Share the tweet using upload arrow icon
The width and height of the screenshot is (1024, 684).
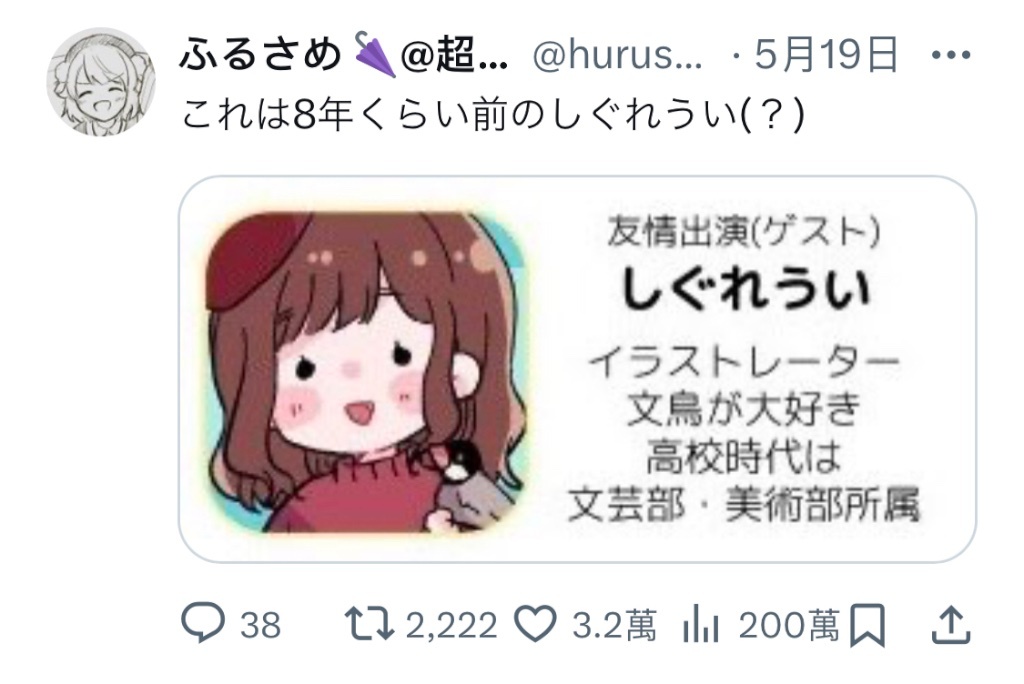[950, 625]
